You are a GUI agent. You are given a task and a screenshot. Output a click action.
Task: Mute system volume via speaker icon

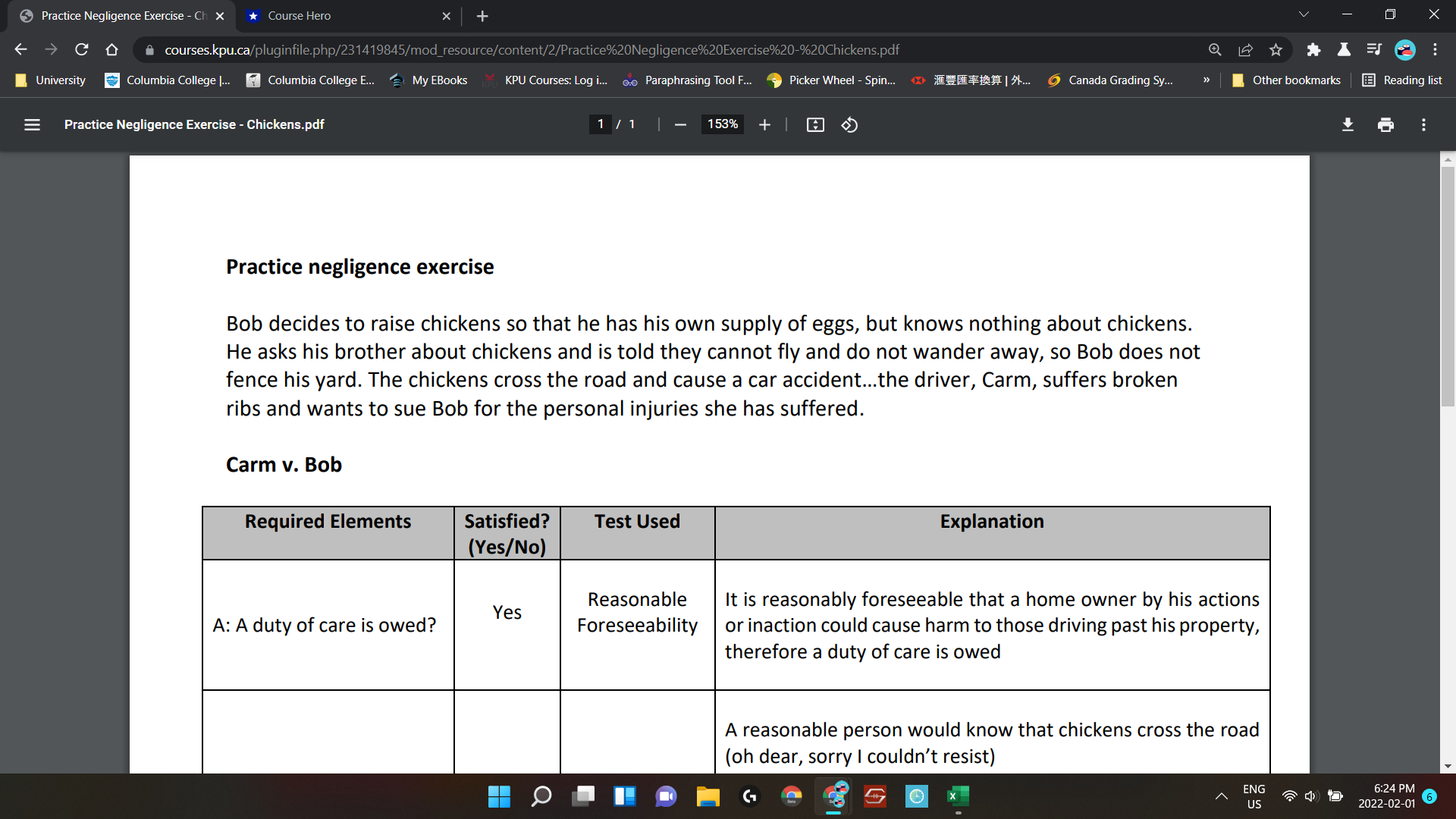click(1310, 796)
